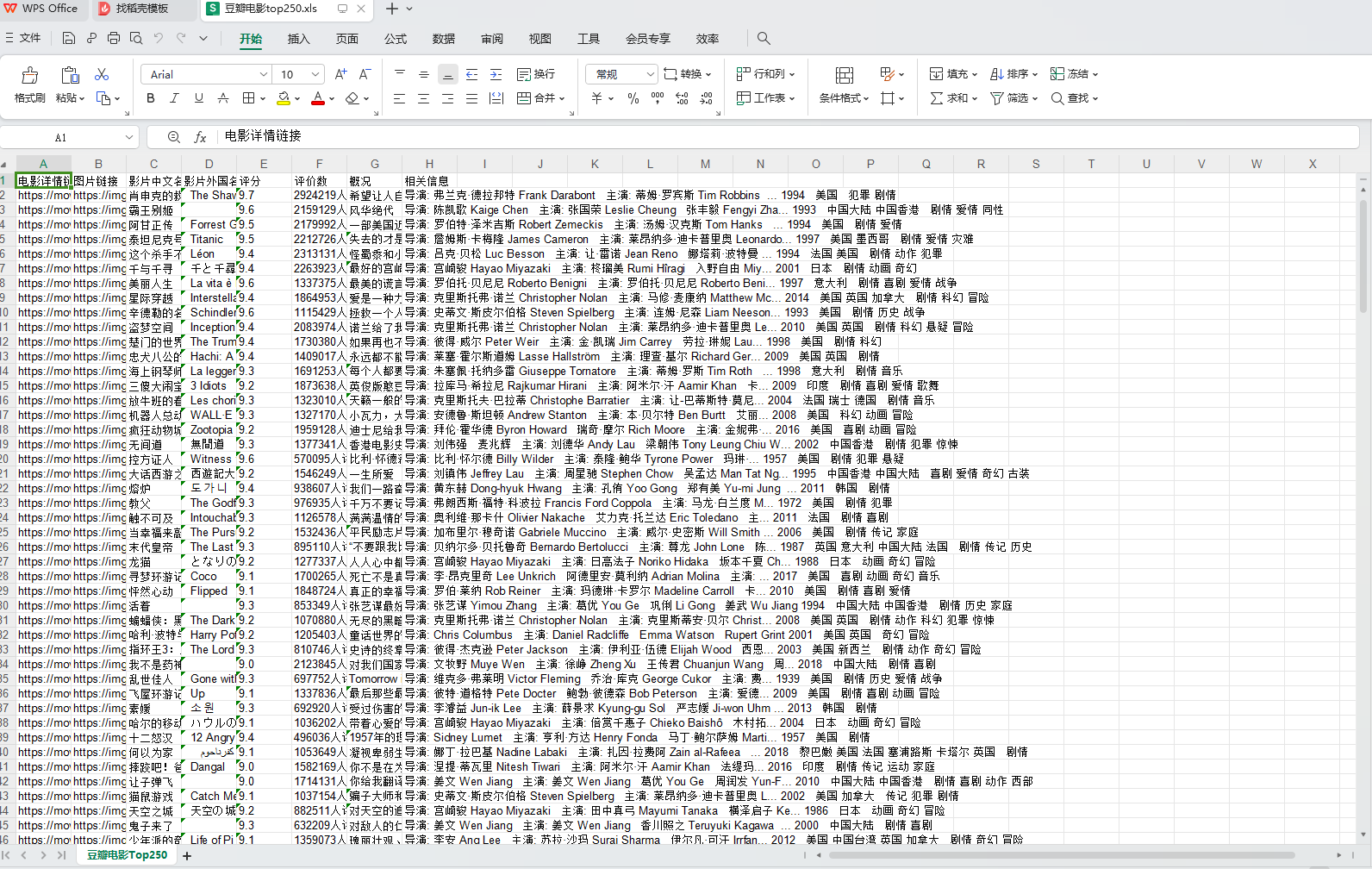Align cell content to vertical middle
Viewport: 1372px width, 869px height.
click(423, 74)
